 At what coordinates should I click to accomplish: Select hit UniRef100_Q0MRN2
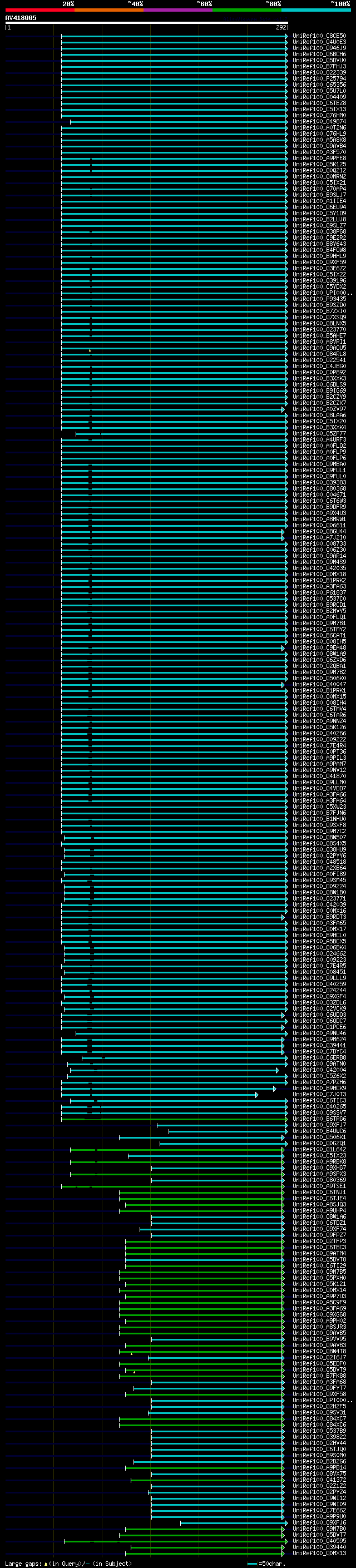tap(319, 176)
